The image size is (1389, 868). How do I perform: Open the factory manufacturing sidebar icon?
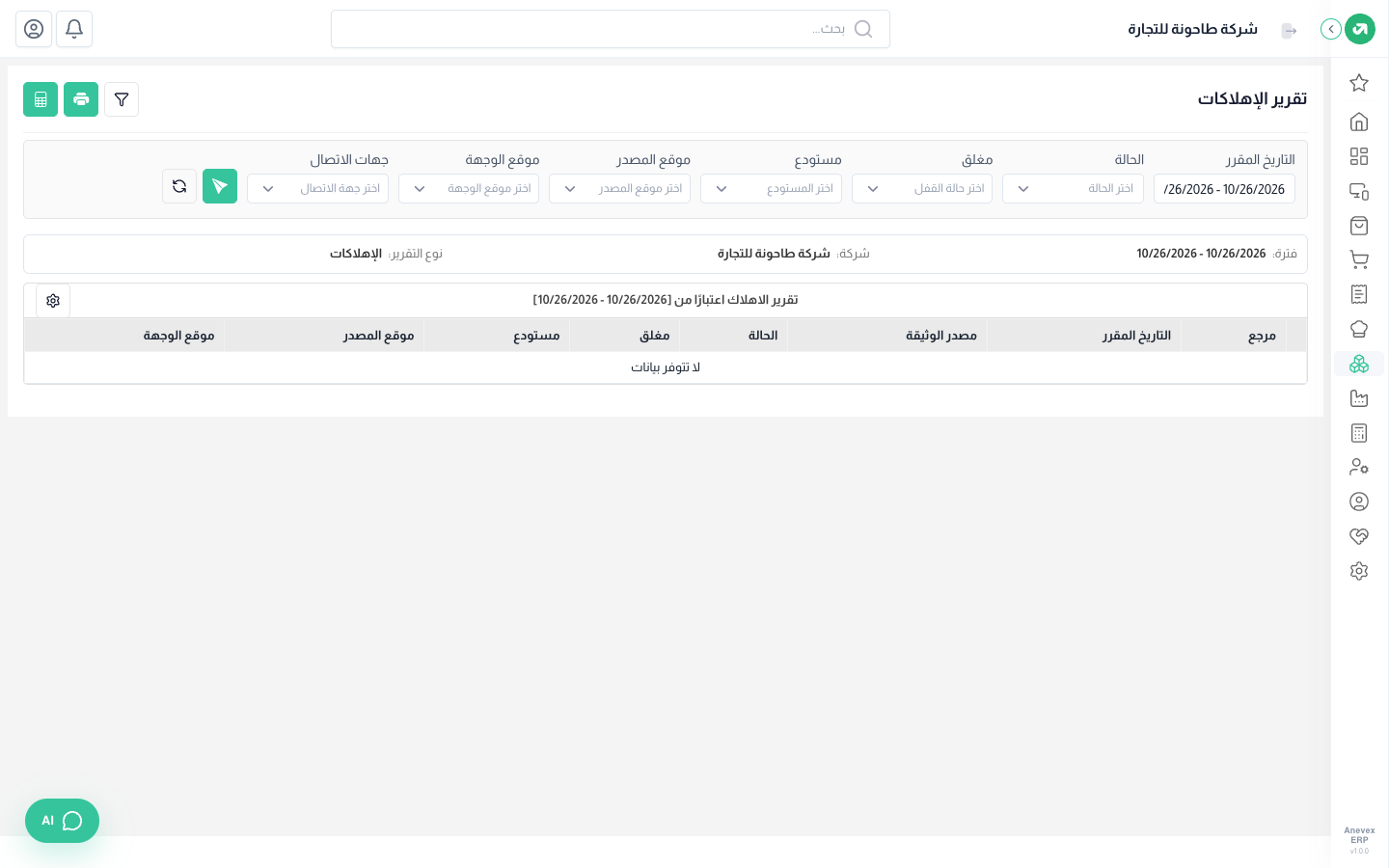[x=1359, y=398]
